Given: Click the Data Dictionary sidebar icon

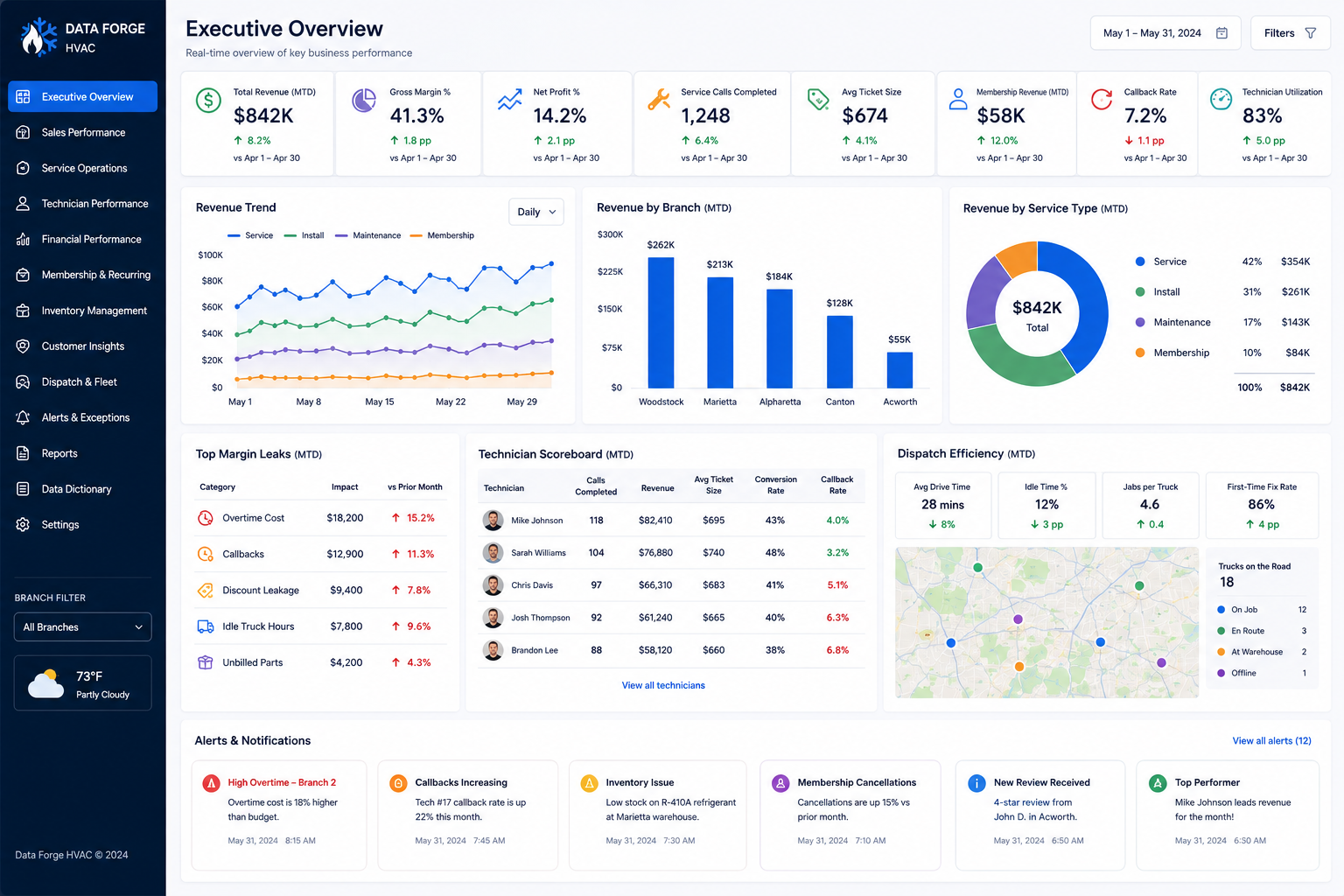Looking at the screenshot, I should point(24,488).
